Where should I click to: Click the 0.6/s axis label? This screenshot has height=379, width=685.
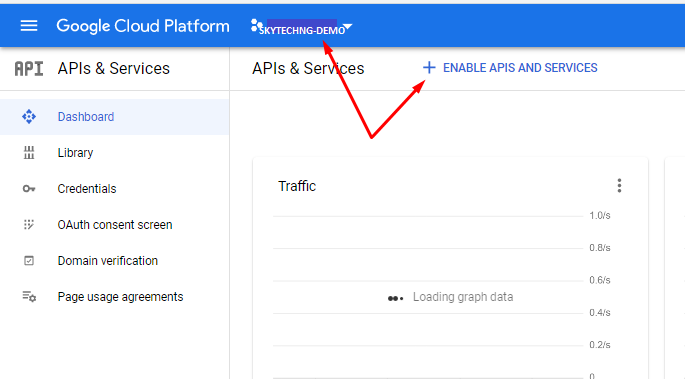click(600, 280)
